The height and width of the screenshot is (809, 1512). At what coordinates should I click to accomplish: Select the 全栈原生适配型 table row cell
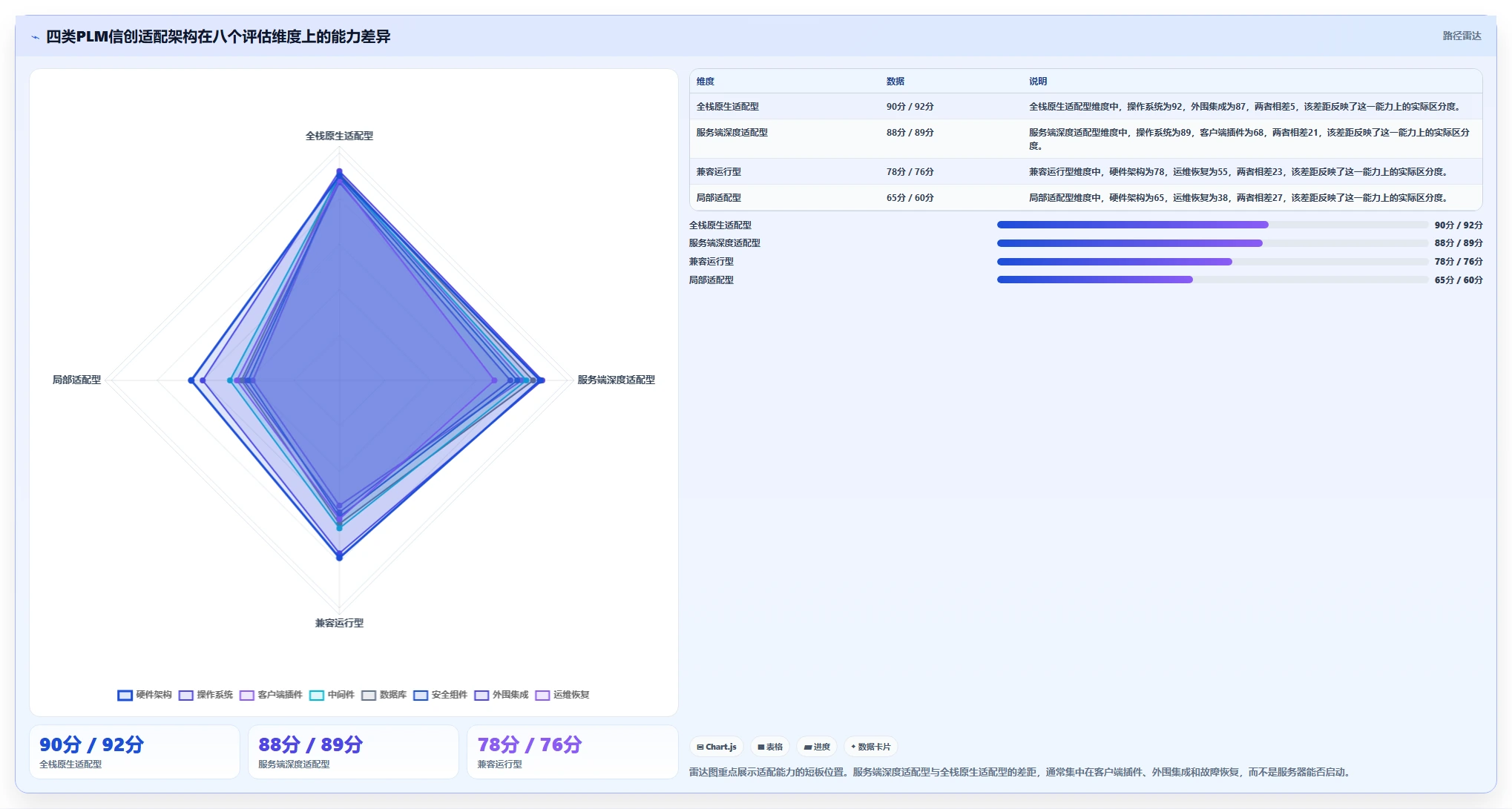pos(727,107)
